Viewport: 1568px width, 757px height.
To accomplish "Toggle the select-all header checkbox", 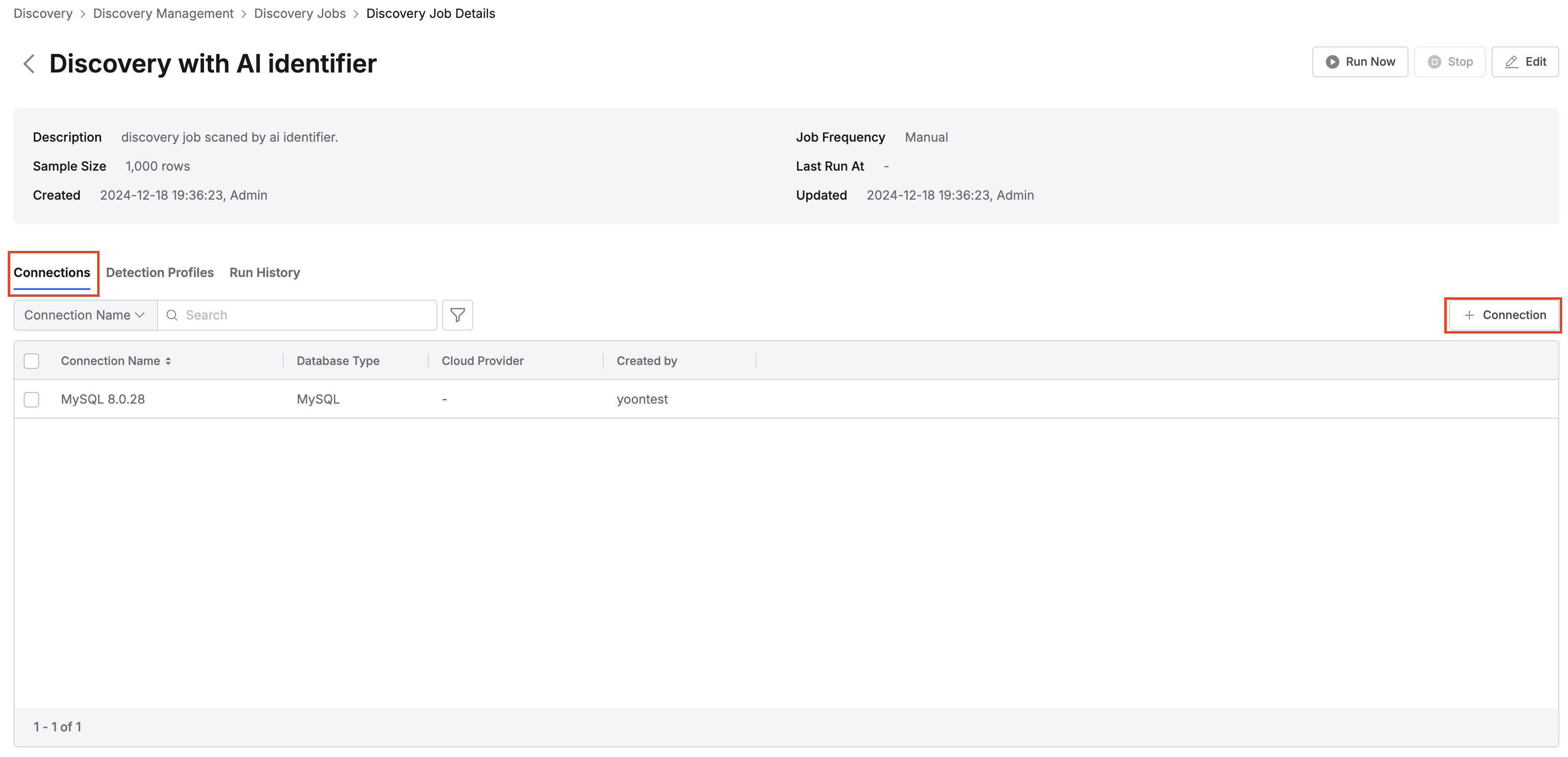I will tap(31, 361).
